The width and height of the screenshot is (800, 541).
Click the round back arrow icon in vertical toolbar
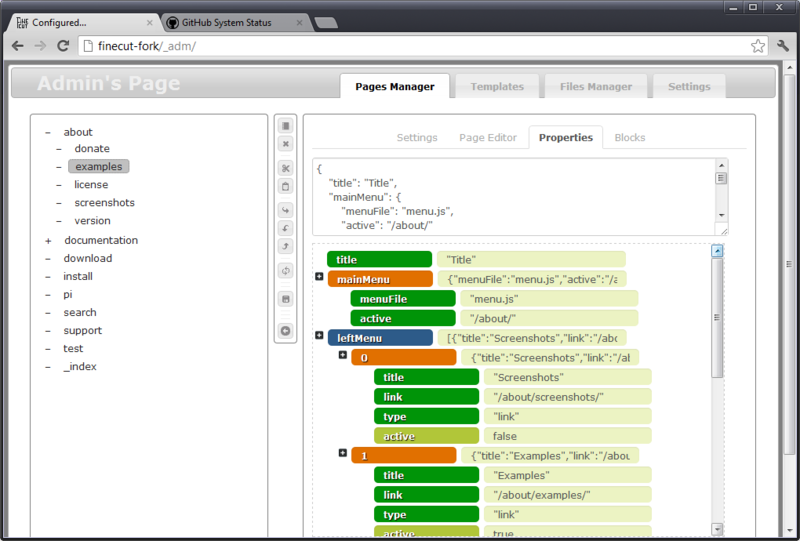coord(286,331)
